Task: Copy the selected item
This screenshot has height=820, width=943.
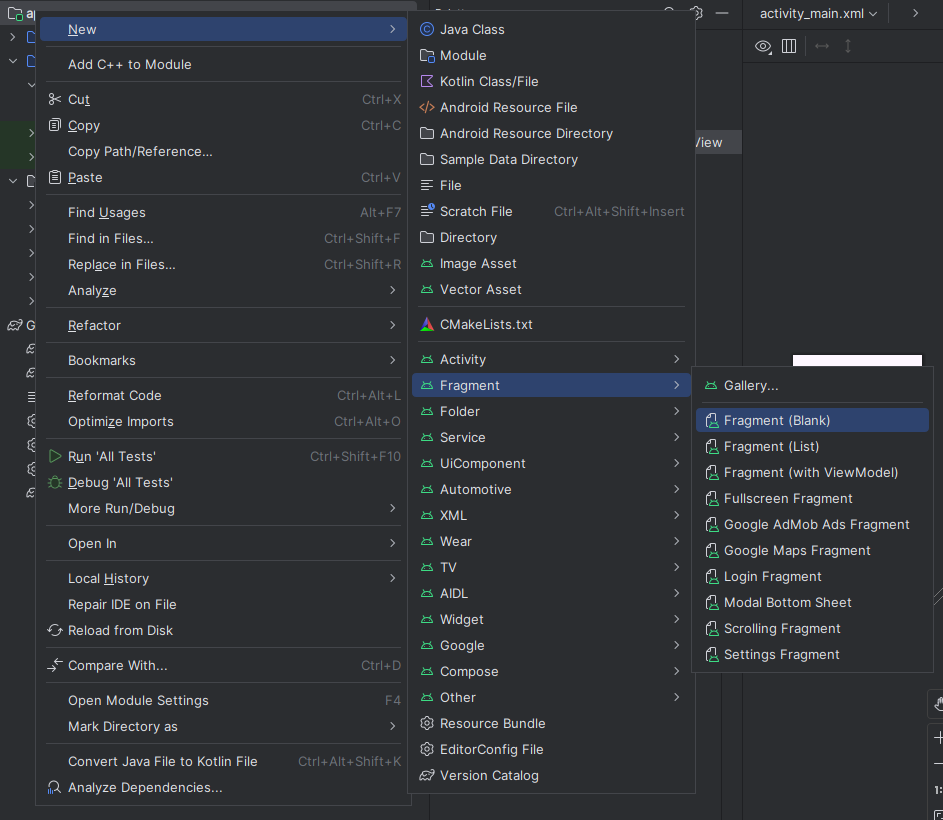Action: point(224,125)
